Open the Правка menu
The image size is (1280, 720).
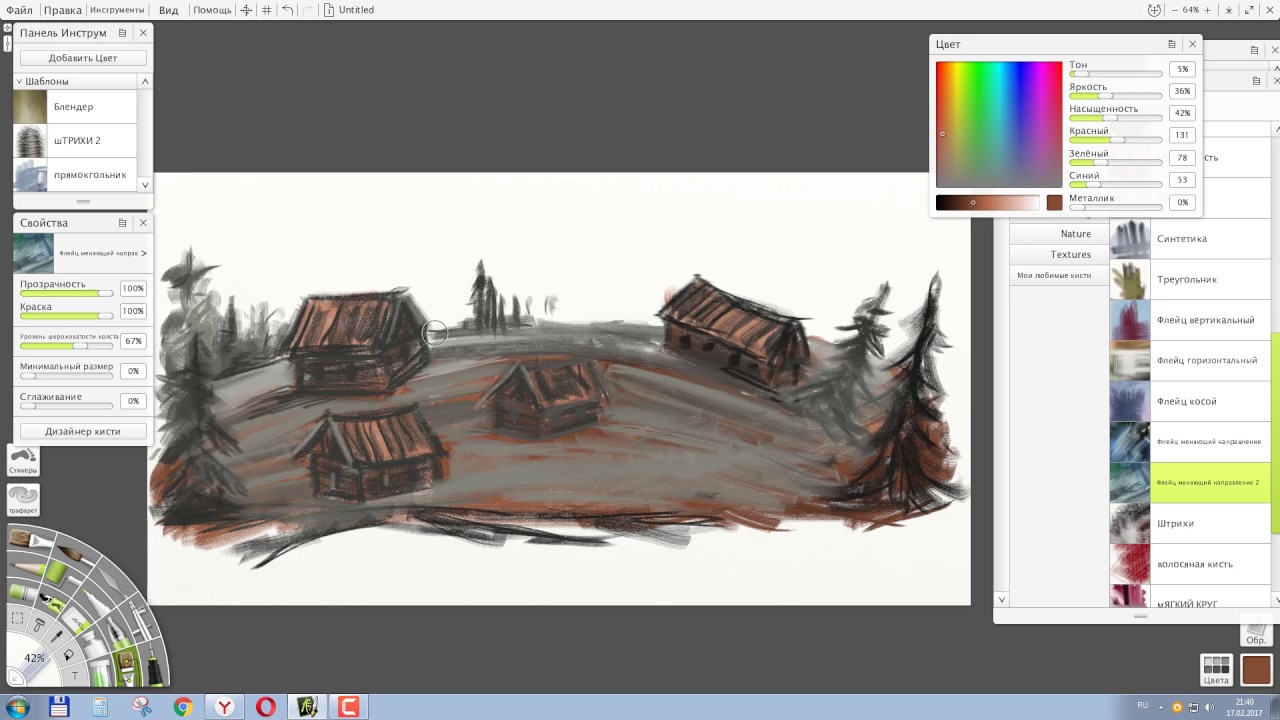63,10
